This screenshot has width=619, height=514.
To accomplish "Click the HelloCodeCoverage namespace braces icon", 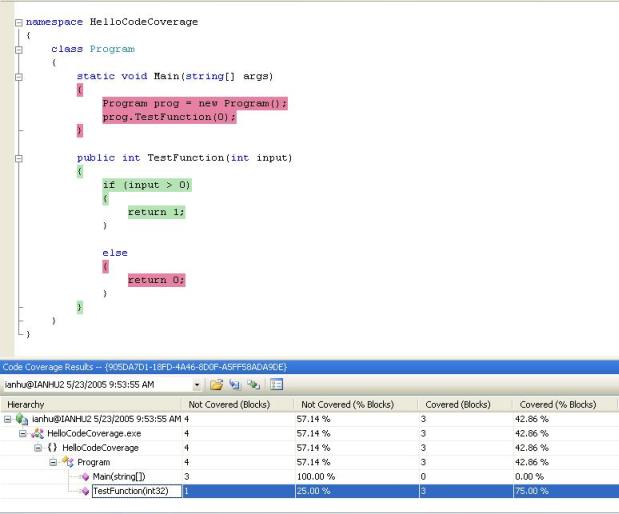I will pos(52,448).
